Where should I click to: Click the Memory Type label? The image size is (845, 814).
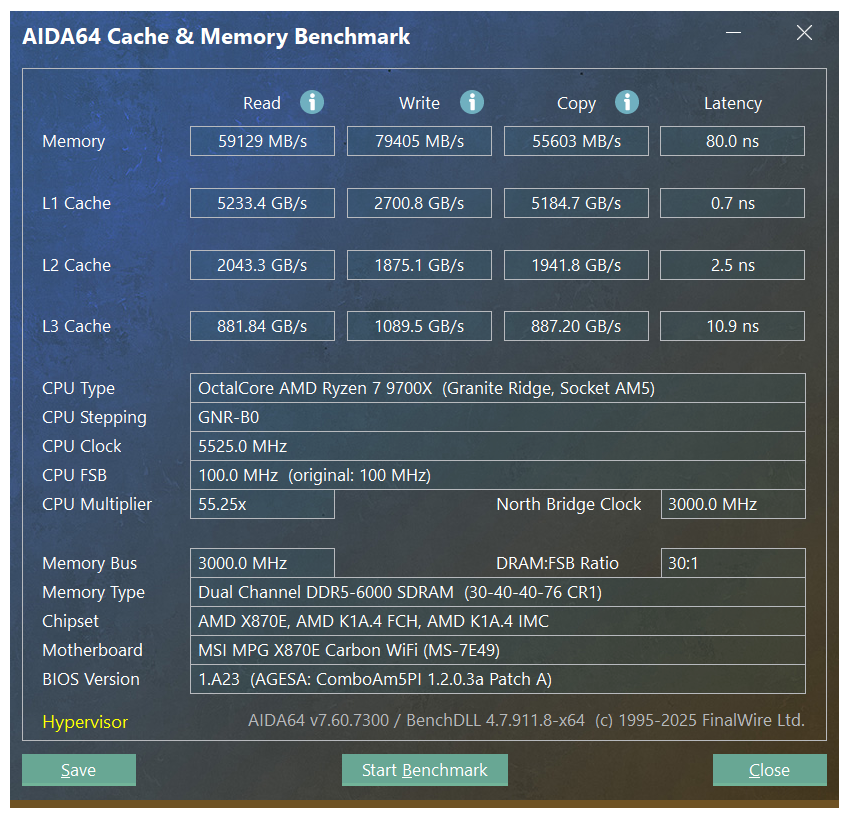click(x=94, y=593)
